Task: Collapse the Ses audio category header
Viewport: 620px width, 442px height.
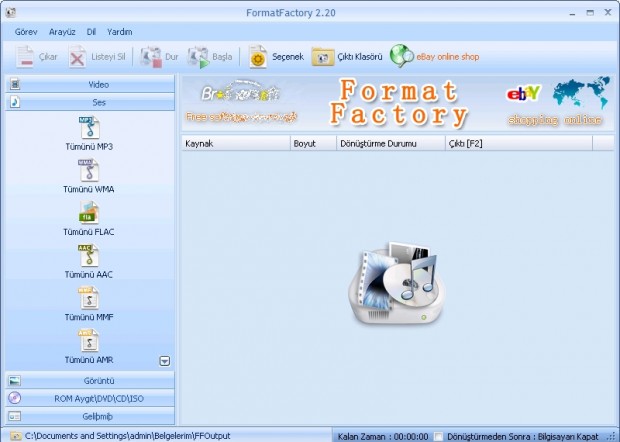Action: (90, 102)
